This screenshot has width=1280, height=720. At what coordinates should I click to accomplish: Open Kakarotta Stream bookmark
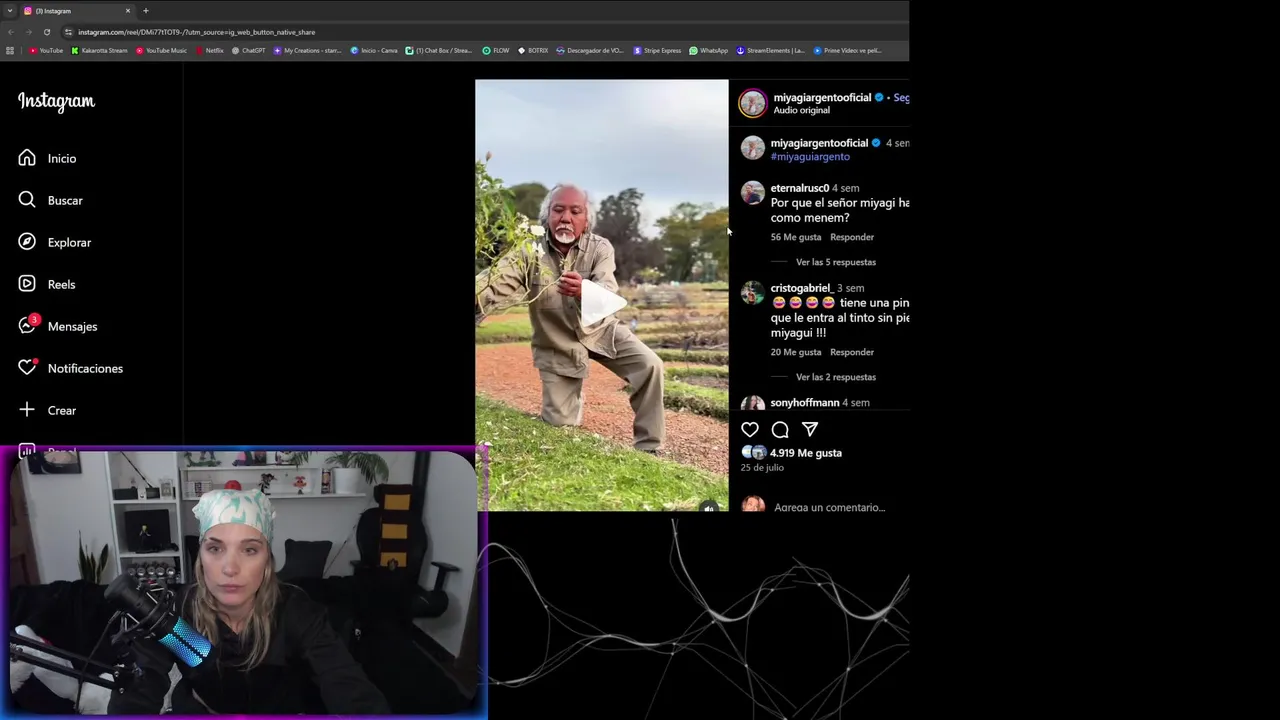pyautogui.click(x=99, y=50)
